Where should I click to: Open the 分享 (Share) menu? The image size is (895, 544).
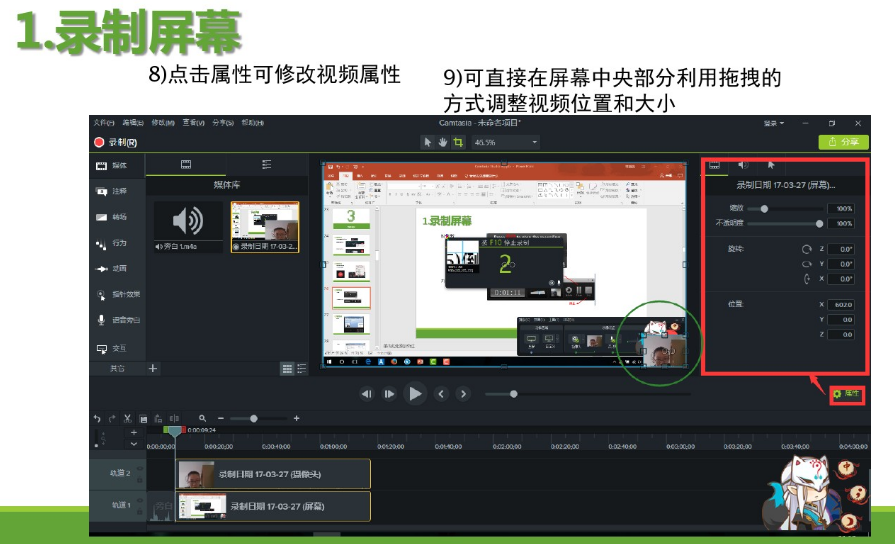pos(223,123)
